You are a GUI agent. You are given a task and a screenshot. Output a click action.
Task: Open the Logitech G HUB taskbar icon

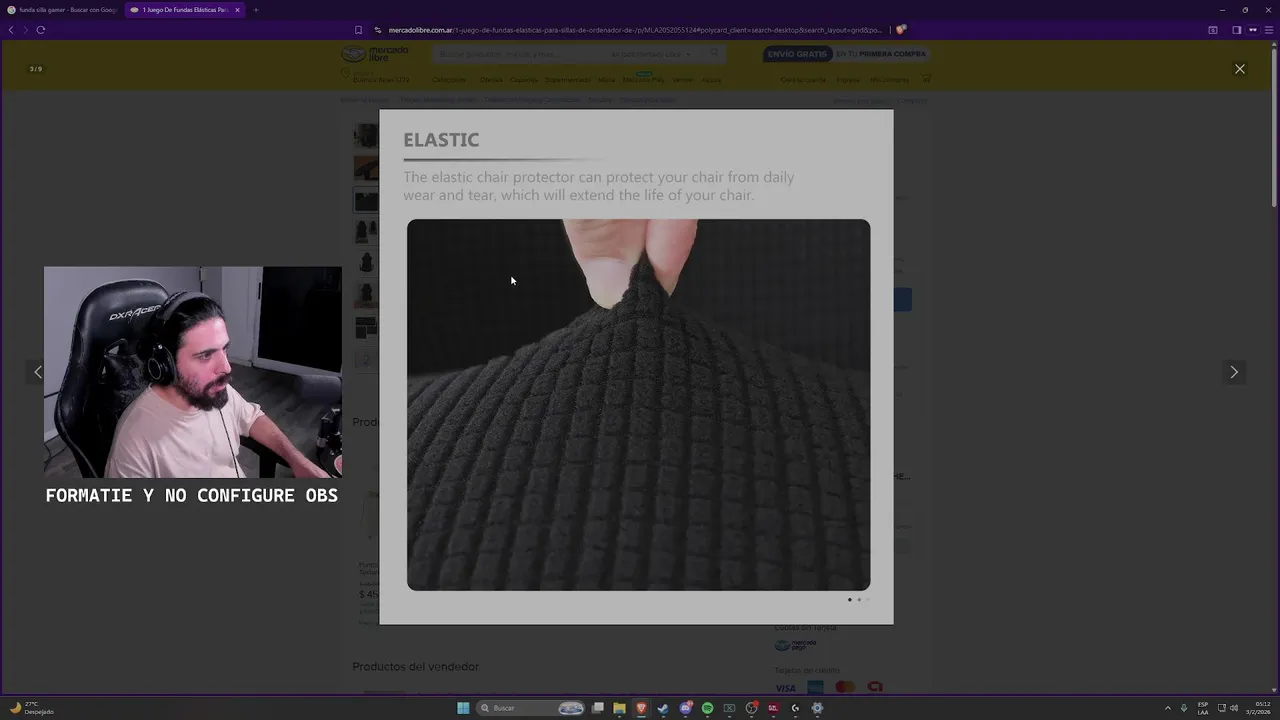click(795, 708)
